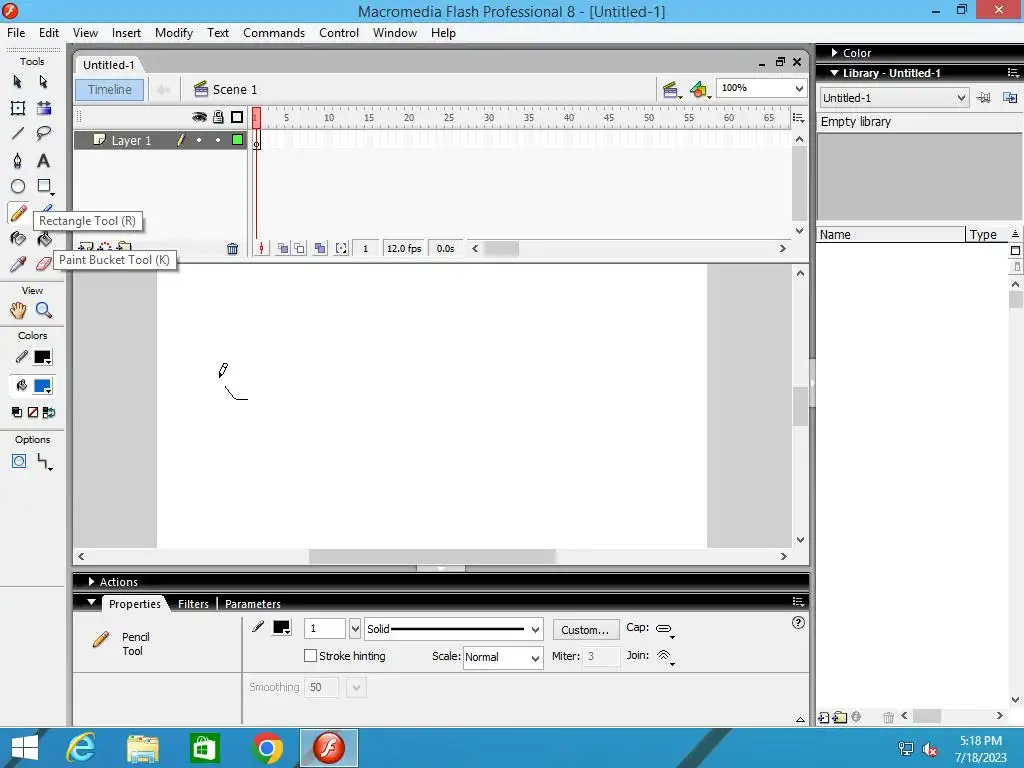Image resolution: width=1024 pixels, height=768 pixels.
Task: Select the black arrow Selection tool
Action: pyautogui.click(x=18, y=82)
